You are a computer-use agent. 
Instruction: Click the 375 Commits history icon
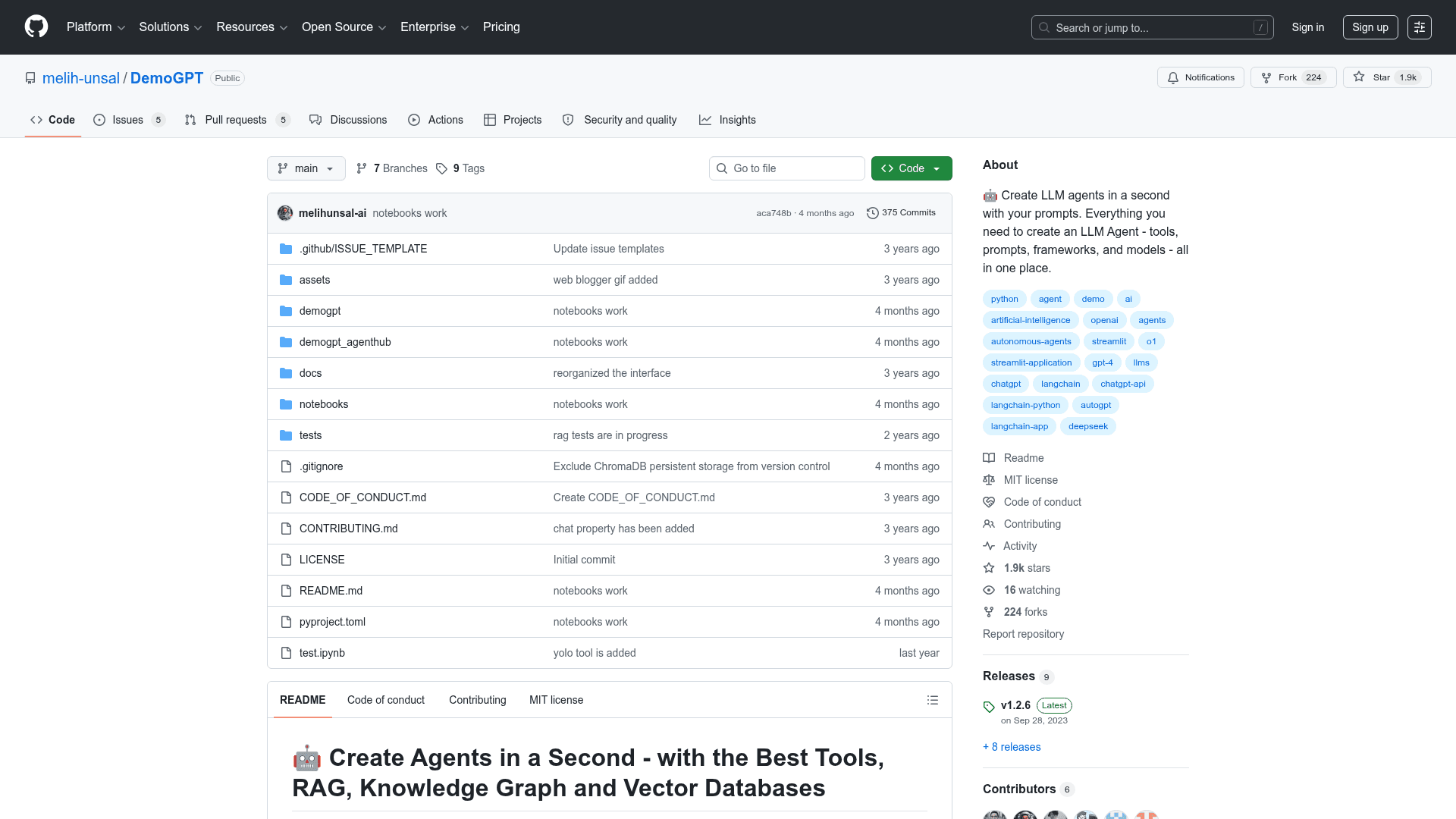(873, 213)
